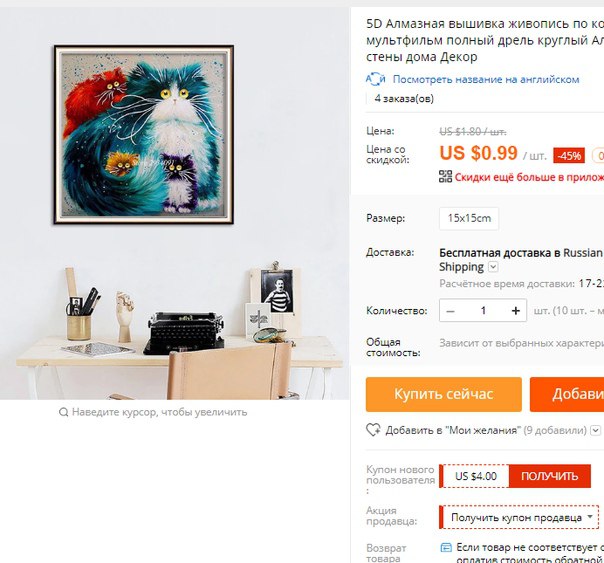Click the QR code icon for app discounts

445,176
